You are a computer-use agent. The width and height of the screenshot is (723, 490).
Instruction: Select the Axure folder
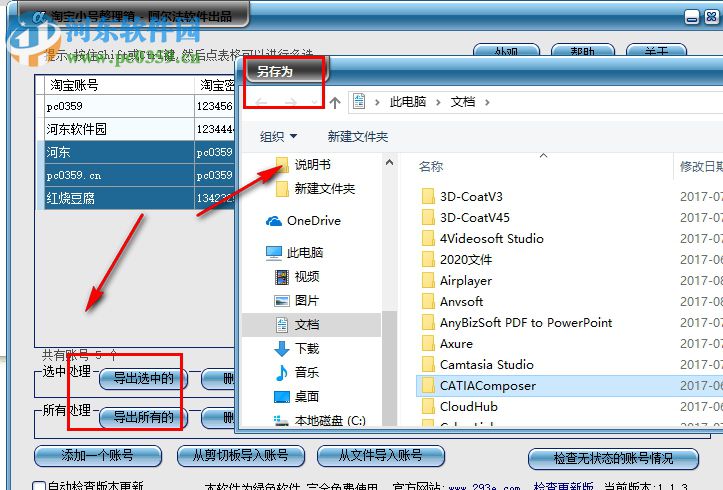447,344
